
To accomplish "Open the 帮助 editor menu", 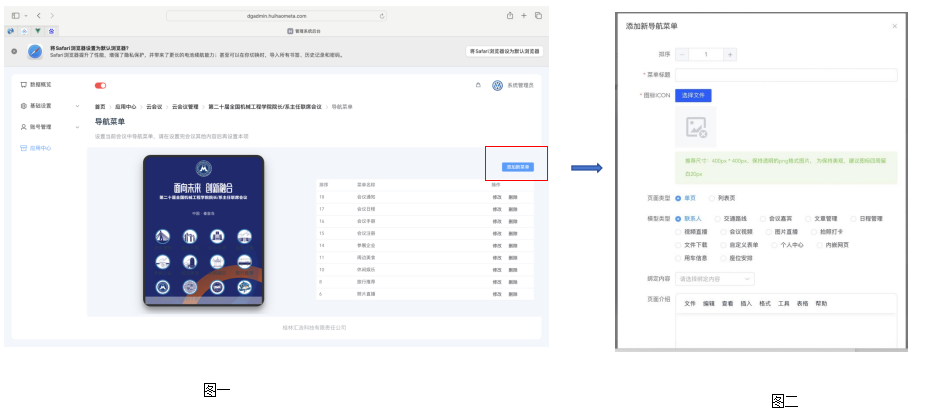I will 821,304.
